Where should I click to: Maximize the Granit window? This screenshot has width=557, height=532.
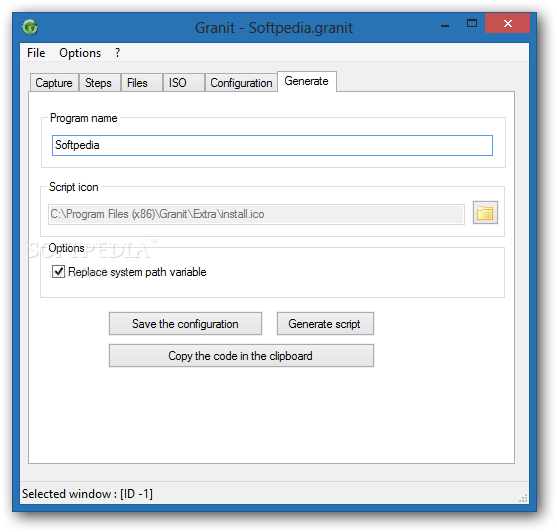472,24
